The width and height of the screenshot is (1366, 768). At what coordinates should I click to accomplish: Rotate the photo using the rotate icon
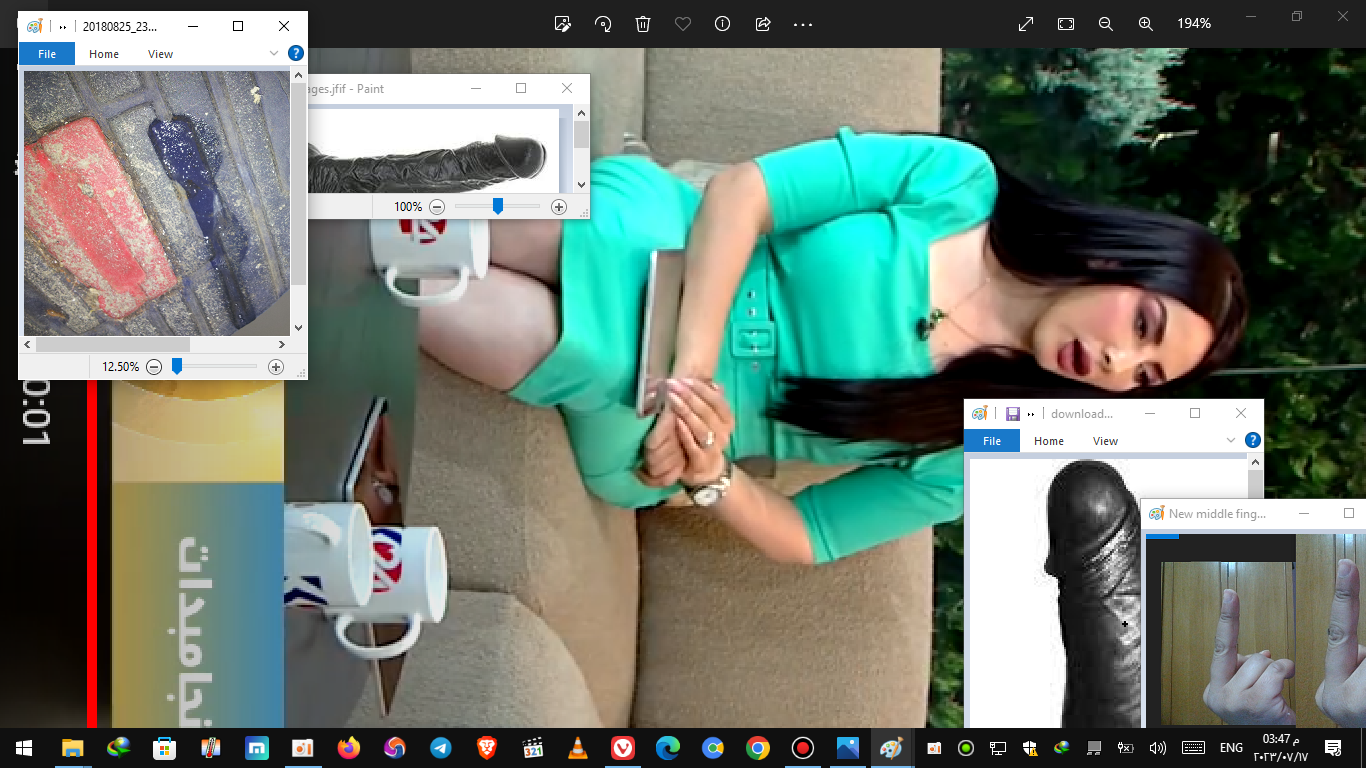(603, 24)
